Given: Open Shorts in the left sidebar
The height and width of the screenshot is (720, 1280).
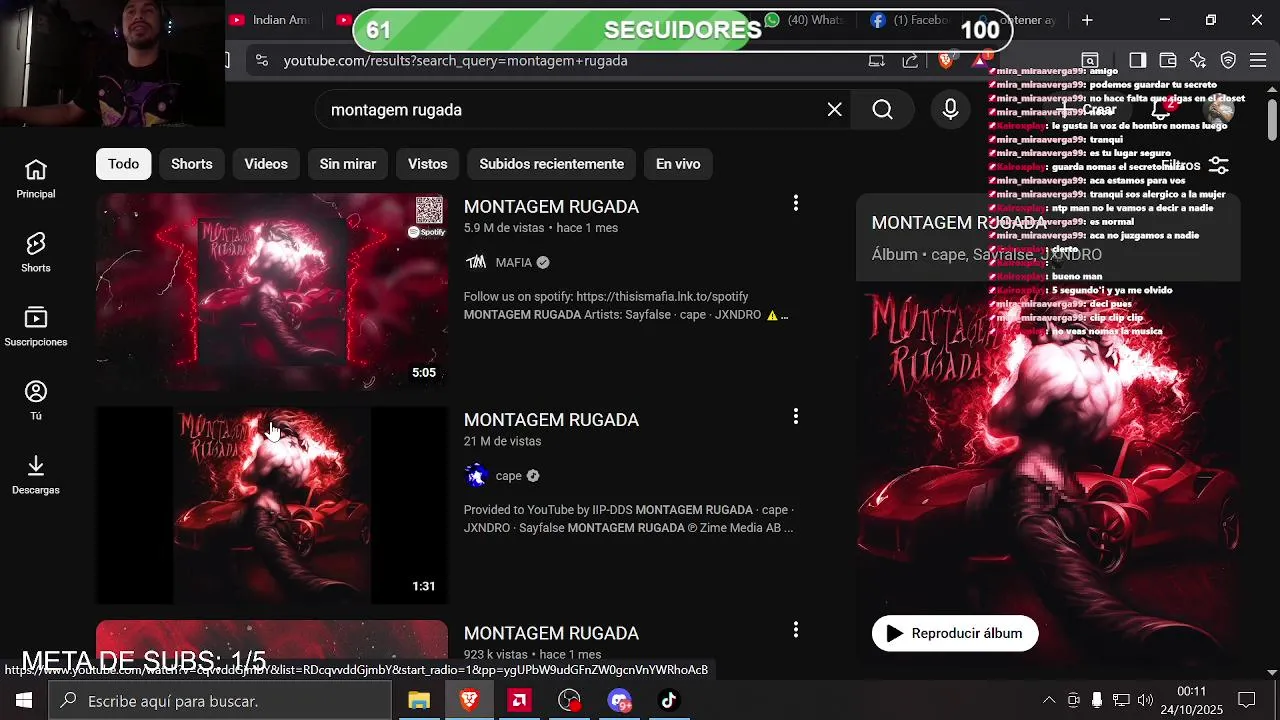Looking at the screenshot, I should point(36,253).
